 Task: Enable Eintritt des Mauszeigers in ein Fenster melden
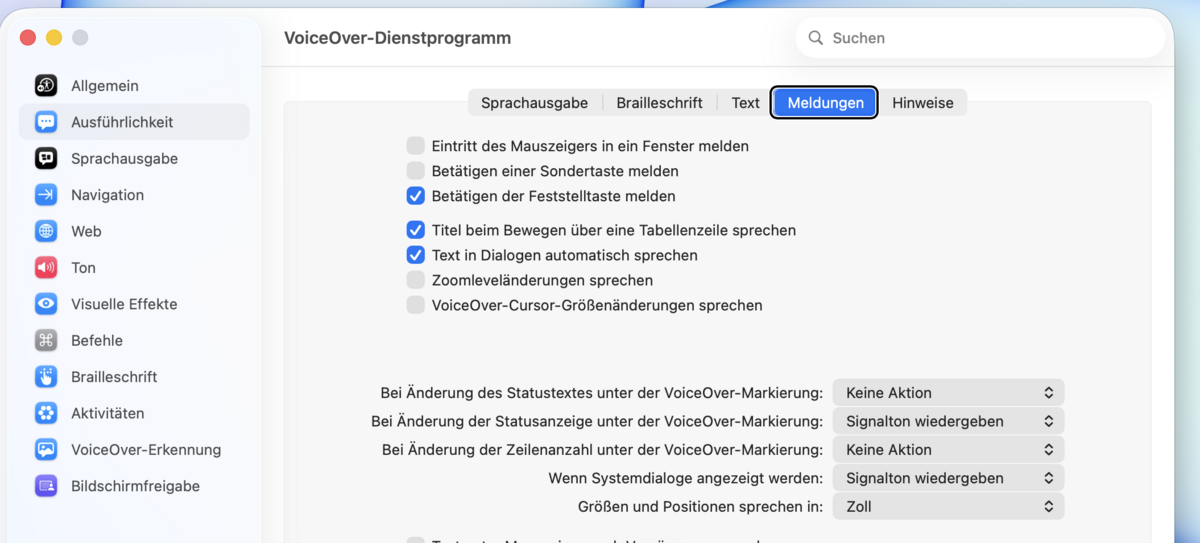(416, 146)
